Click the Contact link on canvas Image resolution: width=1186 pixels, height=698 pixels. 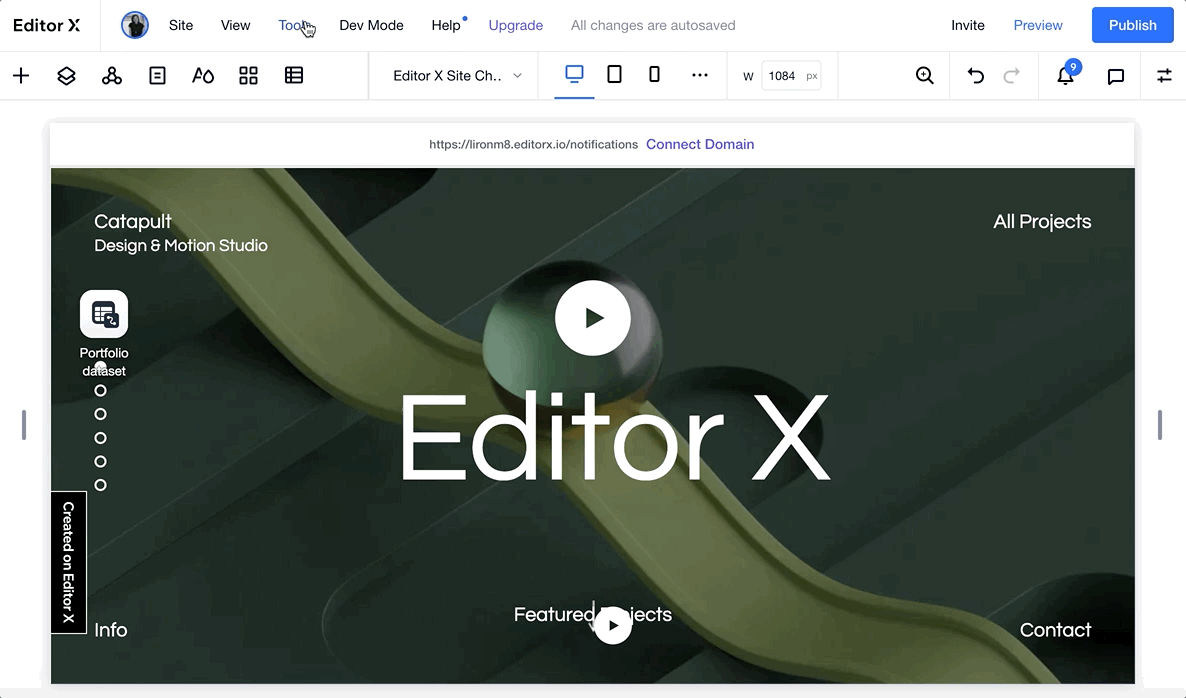[1055, 630]
